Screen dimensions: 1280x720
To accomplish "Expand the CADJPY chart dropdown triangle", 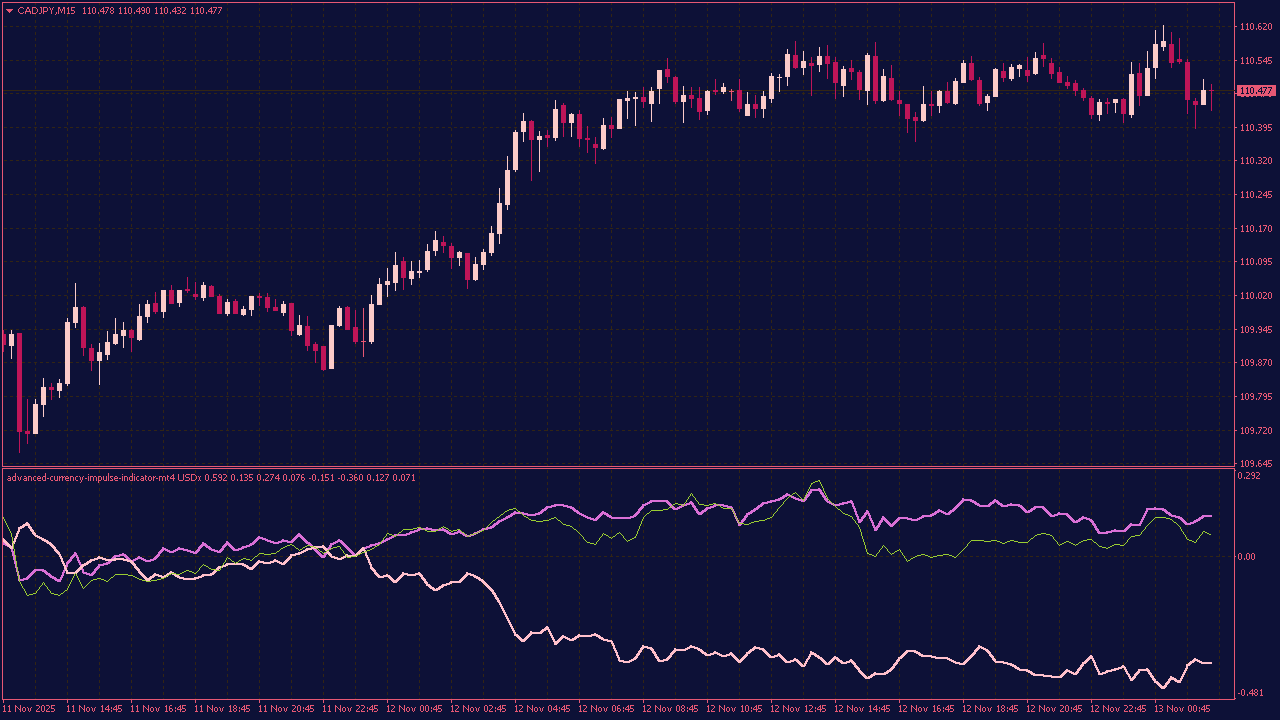I will [10, 11].
